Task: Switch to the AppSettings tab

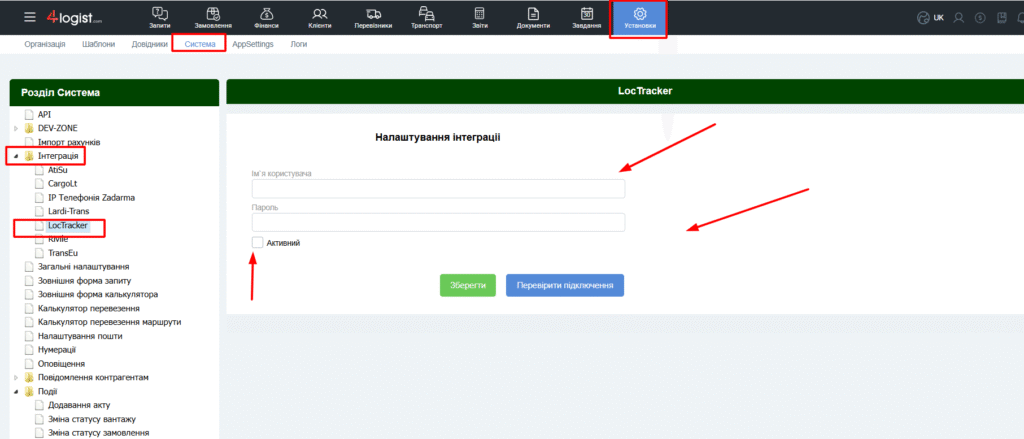Action: tap(252, 45)
